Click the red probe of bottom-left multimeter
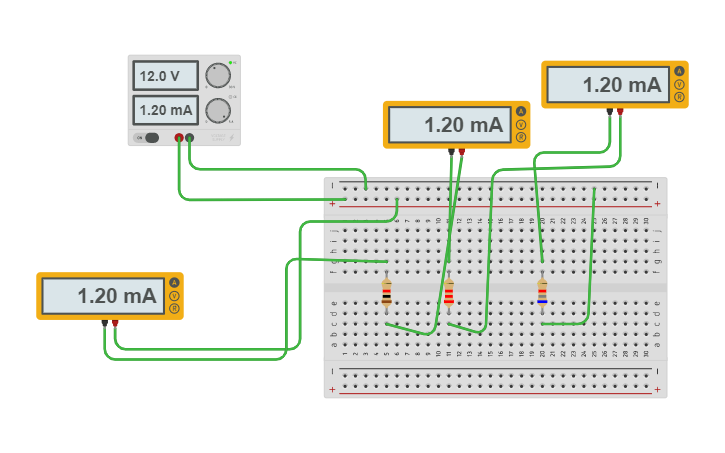 tap(115, 323)
